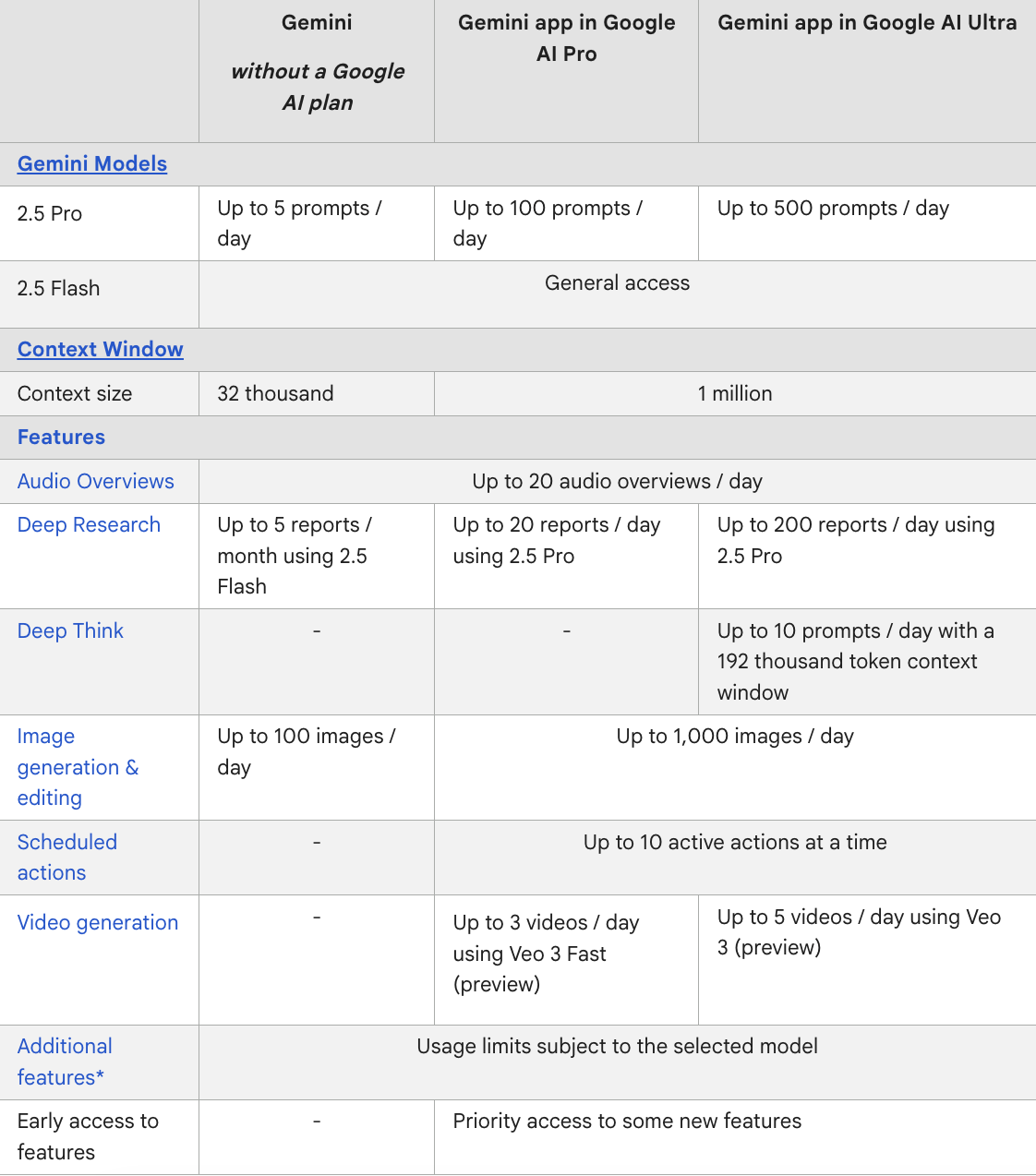The image size is (1036, 1176).
Task: Click the 'Up to 500 prompts / day' cell
Action: tap(833, 208)
